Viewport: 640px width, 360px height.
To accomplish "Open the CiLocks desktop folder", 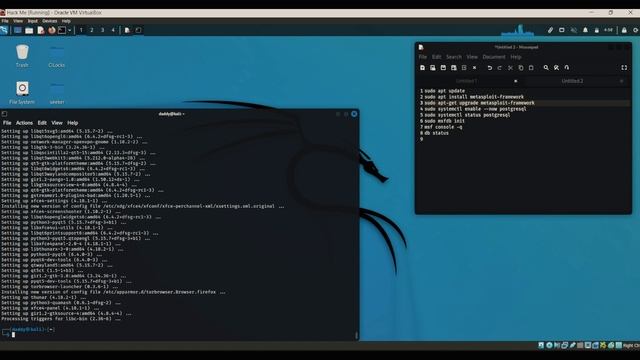I will point(57,56).
